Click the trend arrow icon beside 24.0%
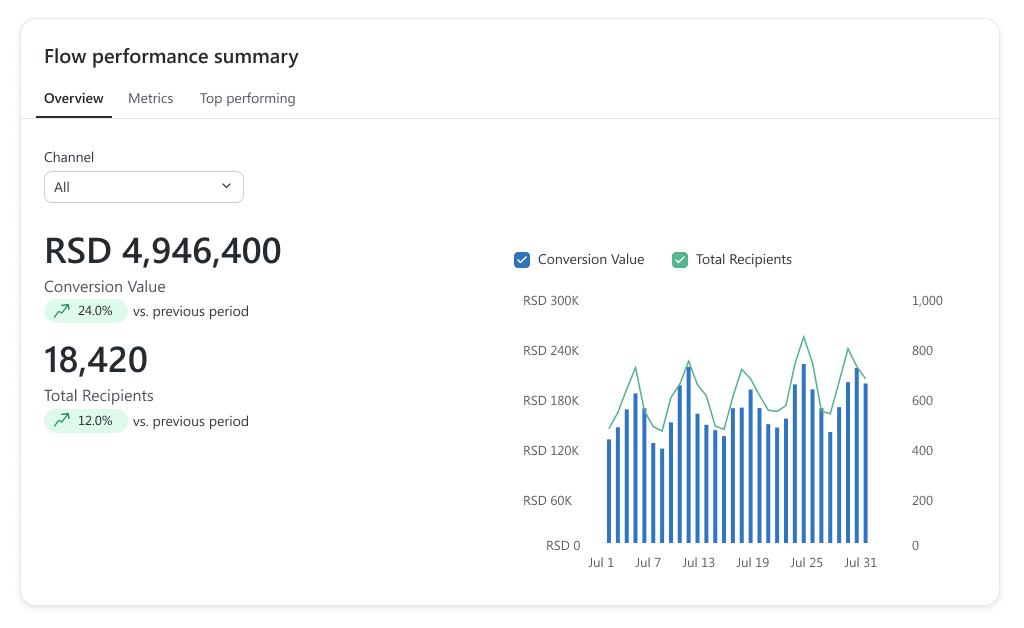Screen dimensions: 1024x628 [x=62, y=311]
